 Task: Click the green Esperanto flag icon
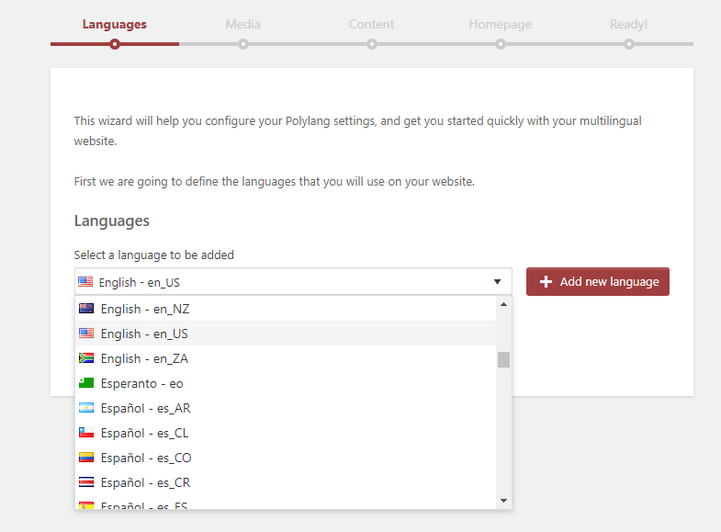pos(86,383)
